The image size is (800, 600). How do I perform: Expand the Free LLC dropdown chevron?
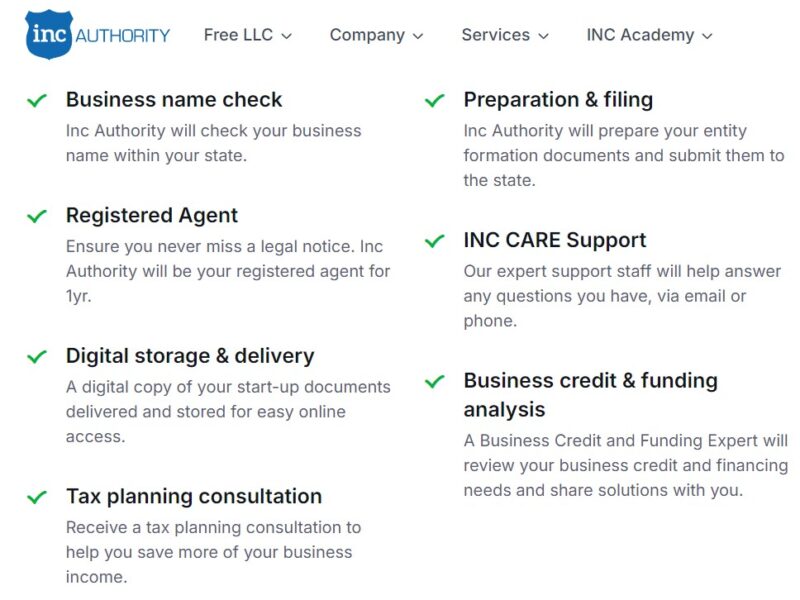click(x=286, y=36)
